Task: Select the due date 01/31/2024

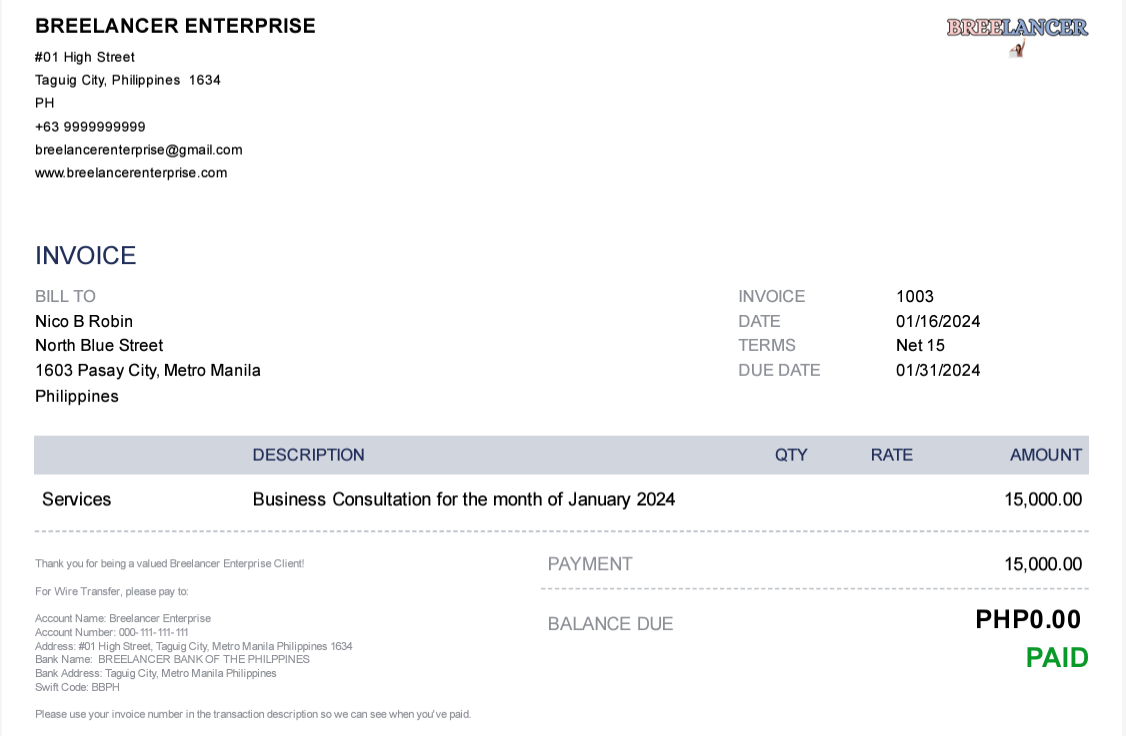Action: (937, 371)
